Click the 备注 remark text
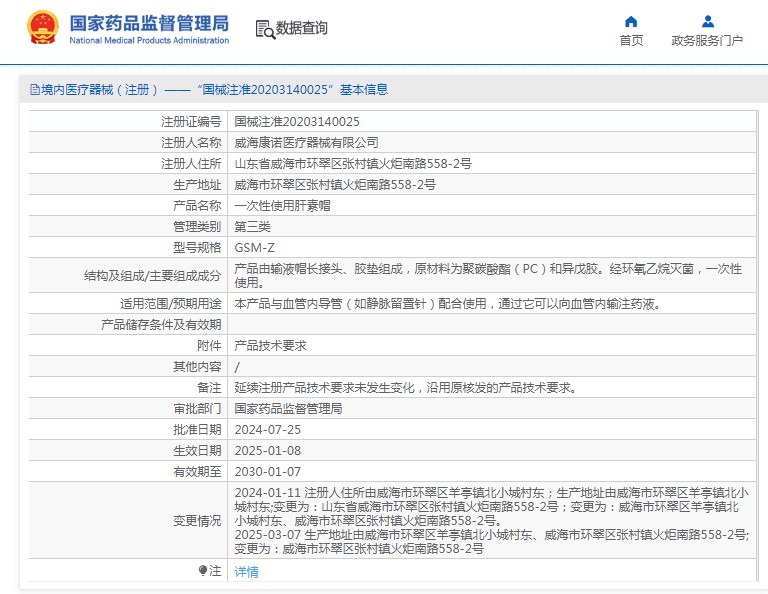This screenshot has height=594, width=768. pos(406,388)
